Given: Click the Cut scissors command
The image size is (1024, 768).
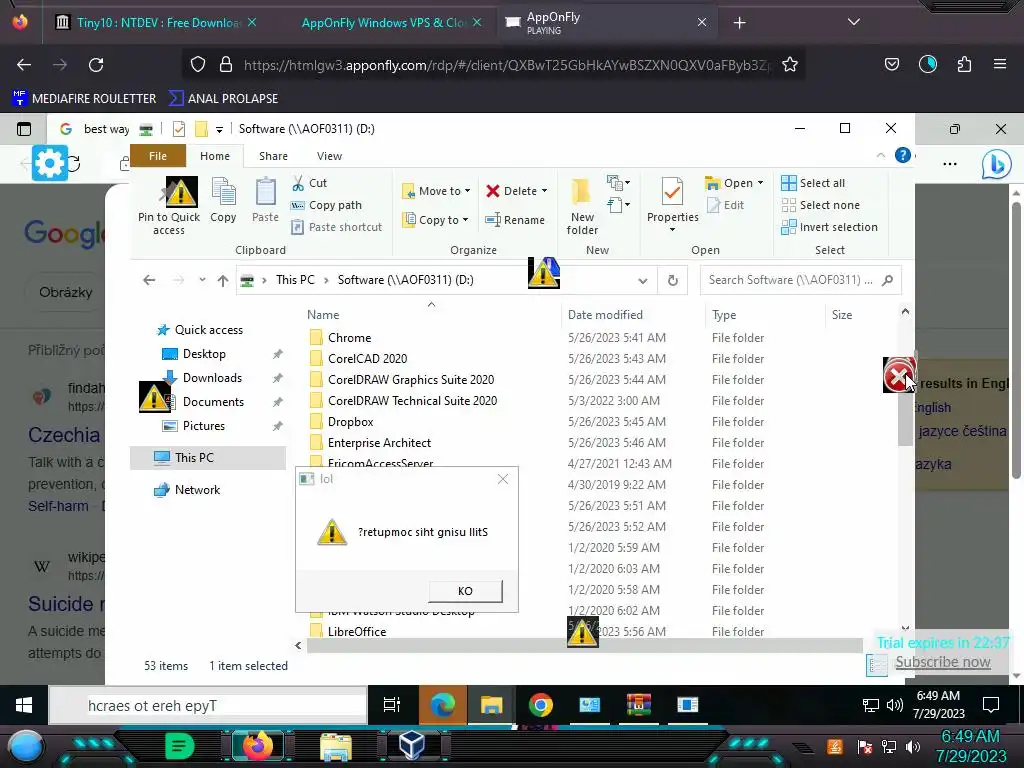Looking at the screenshot, I should tap(310, 183).
